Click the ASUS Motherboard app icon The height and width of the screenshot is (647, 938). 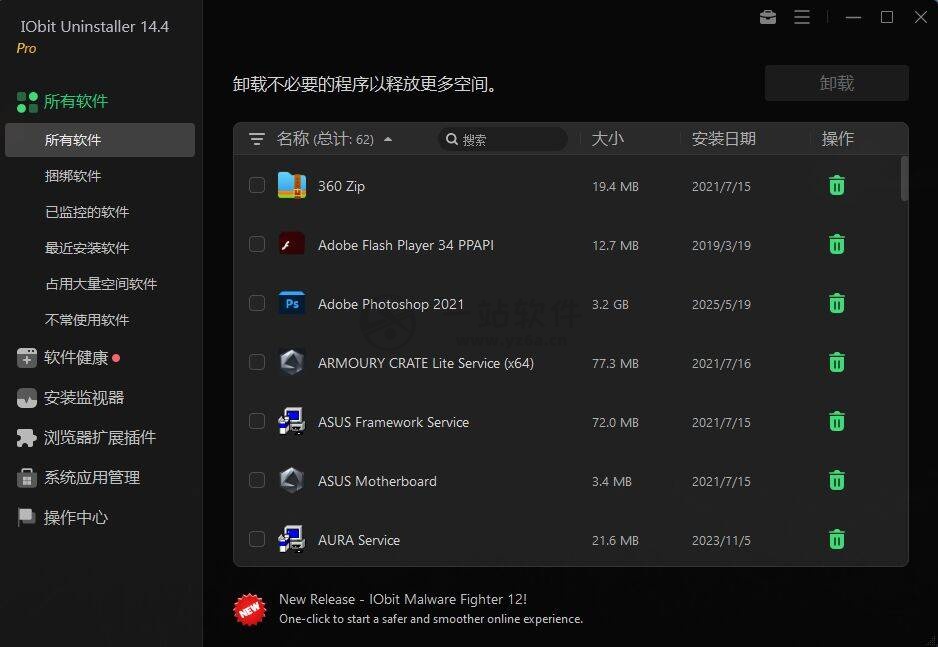[292, 481]
